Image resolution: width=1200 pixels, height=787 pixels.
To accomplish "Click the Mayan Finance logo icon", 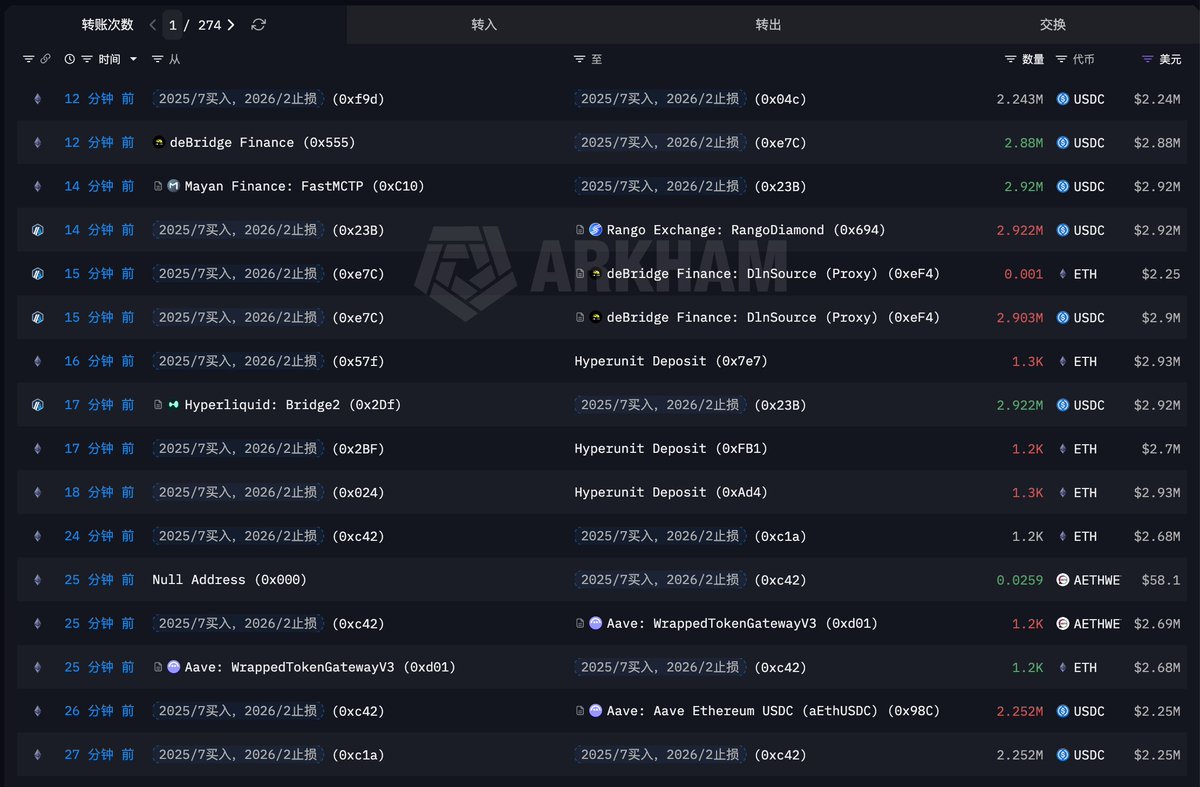I will pyautogui.click(x=174, y=187).
